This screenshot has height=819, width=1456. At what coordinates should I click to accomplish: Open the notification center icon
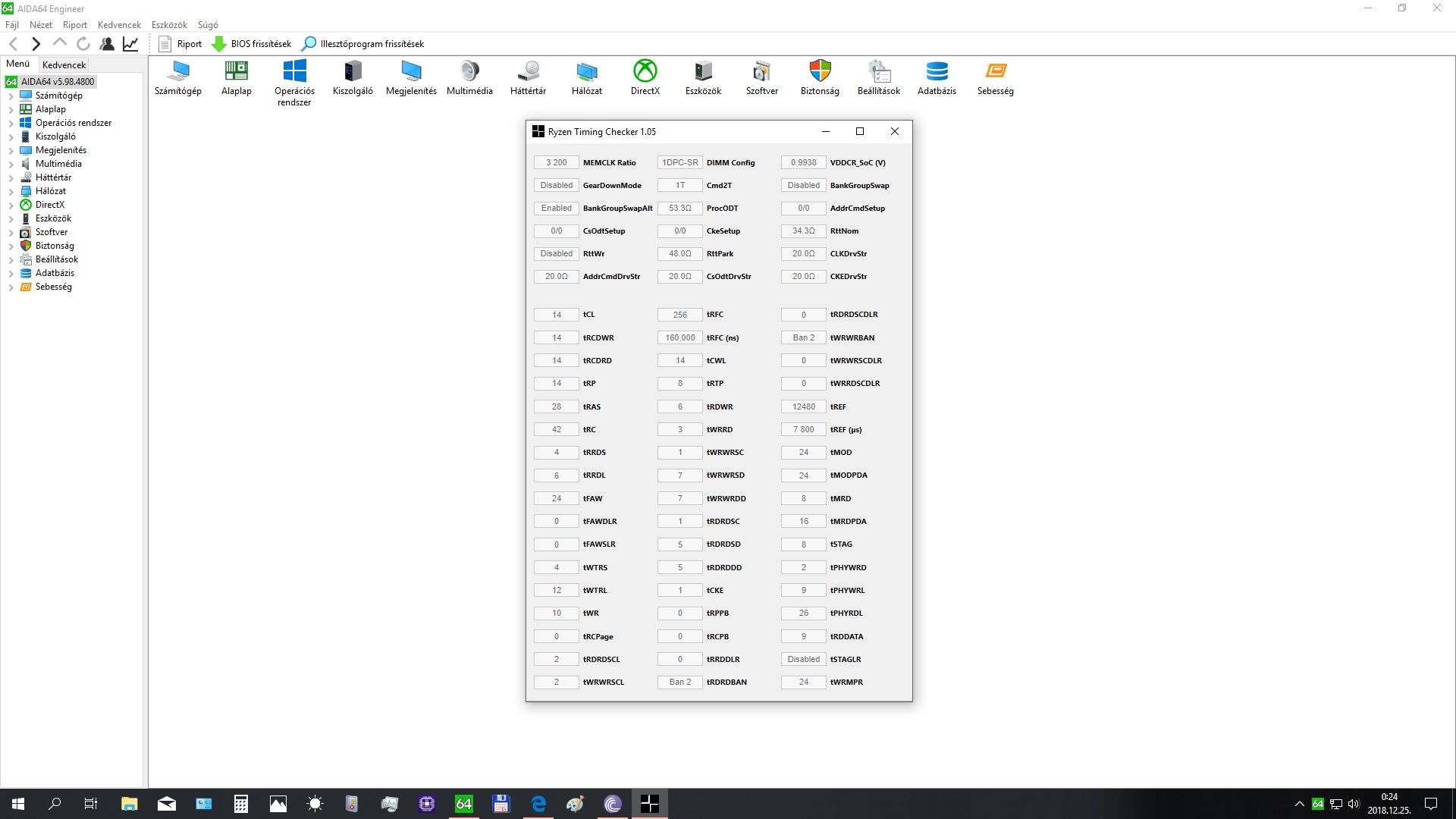coord(1431,804)
